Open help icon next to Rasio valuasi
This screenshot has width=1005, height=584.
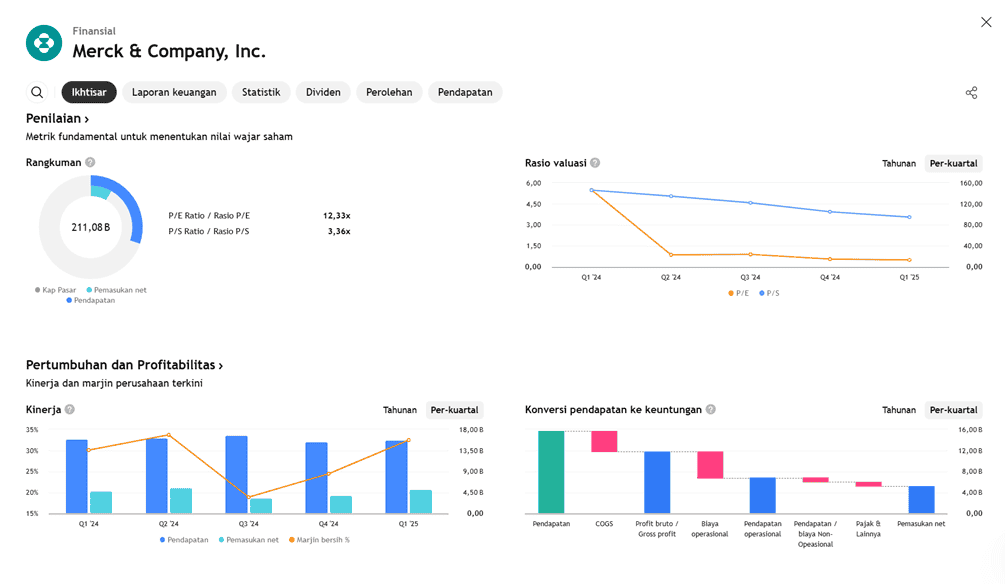pyautogui.click(x=595, y=163)
